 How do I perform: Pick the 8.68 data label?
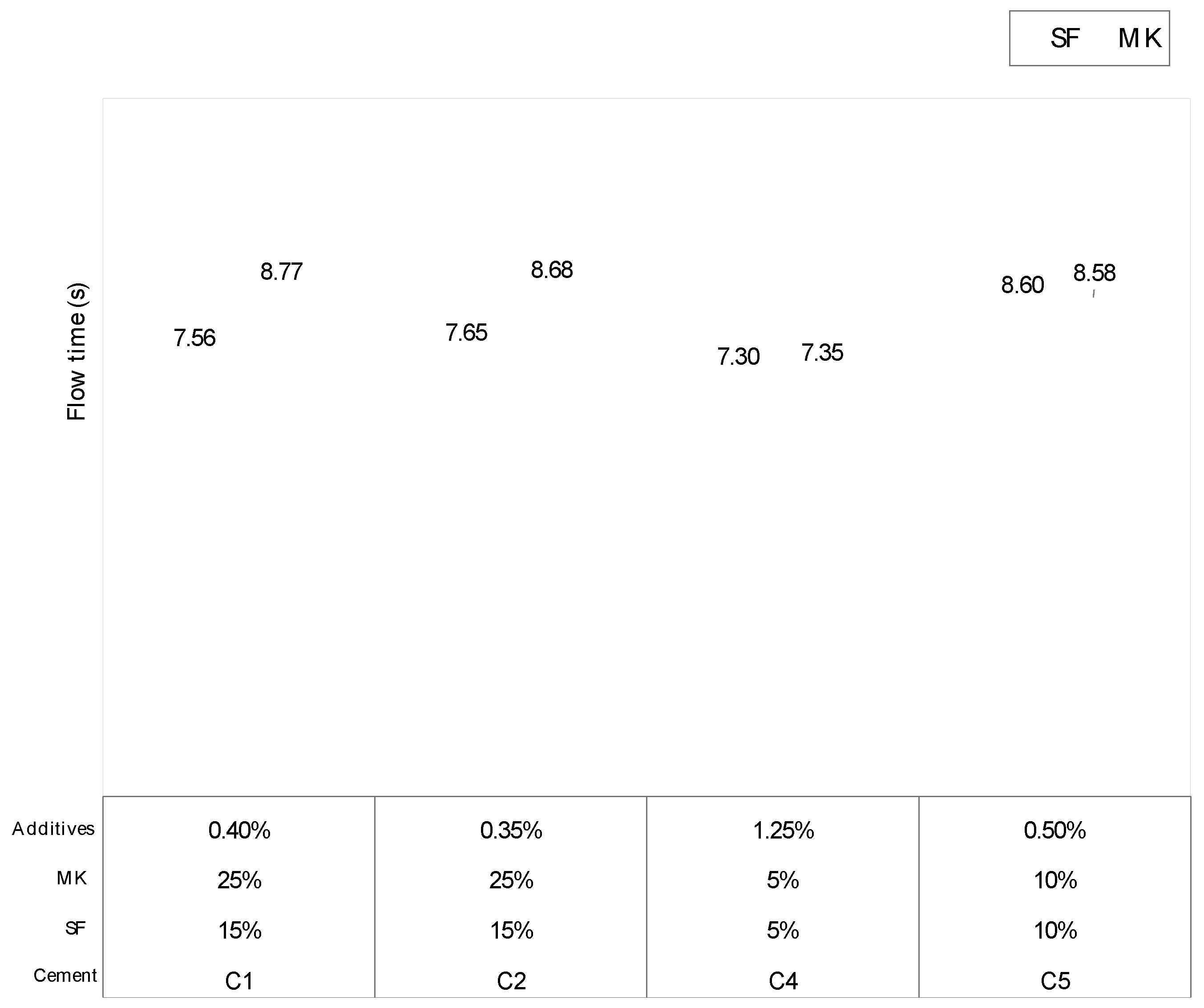[552, 270]
